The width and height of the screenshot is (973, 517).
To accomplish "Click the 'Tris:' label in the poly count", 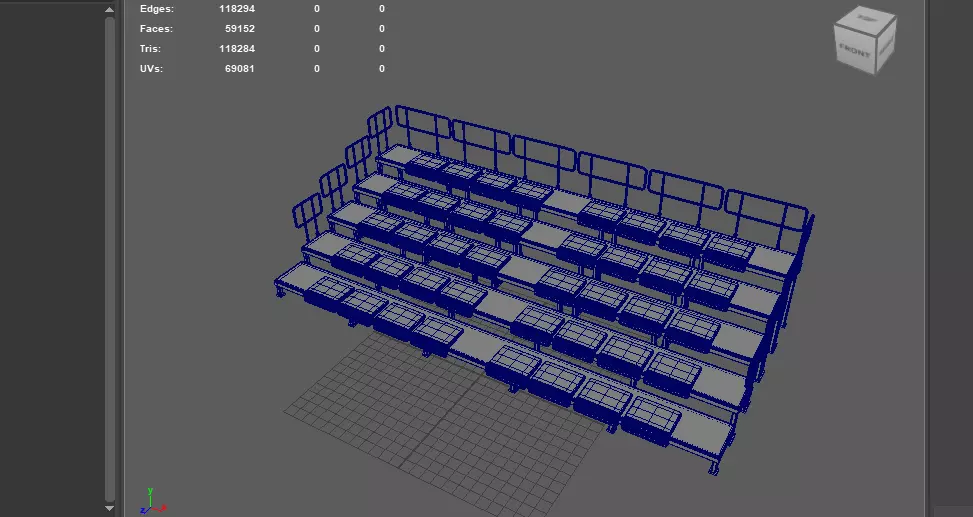I will coord(150,48).
